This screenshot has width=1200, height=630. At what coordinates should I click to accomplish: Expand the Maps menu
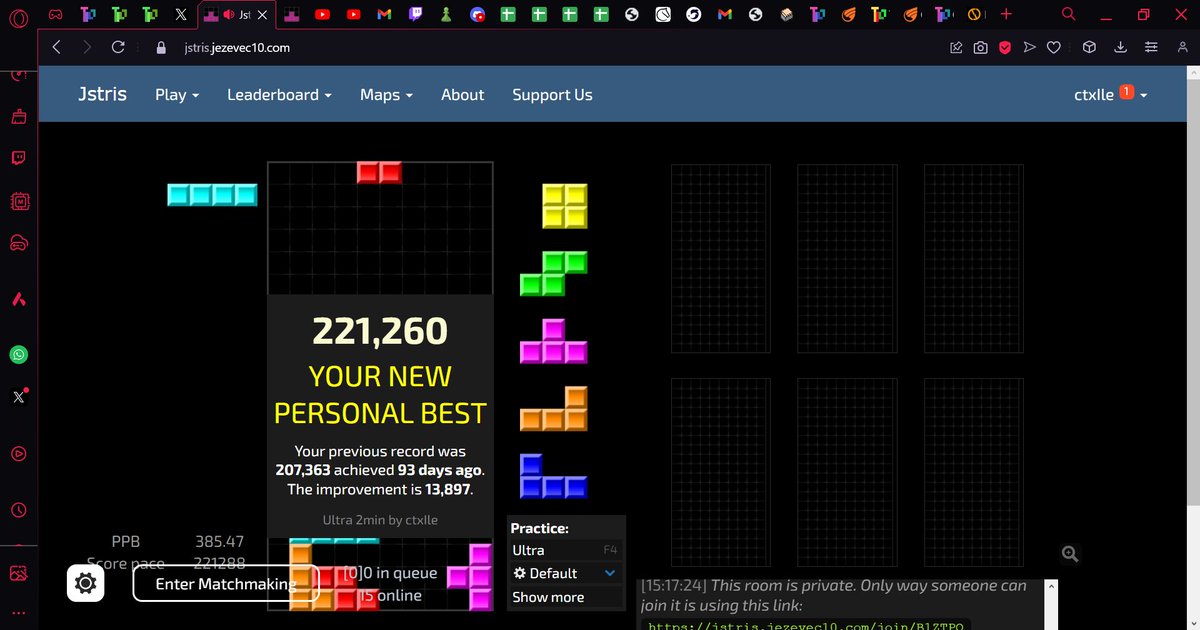pos(386,95)
